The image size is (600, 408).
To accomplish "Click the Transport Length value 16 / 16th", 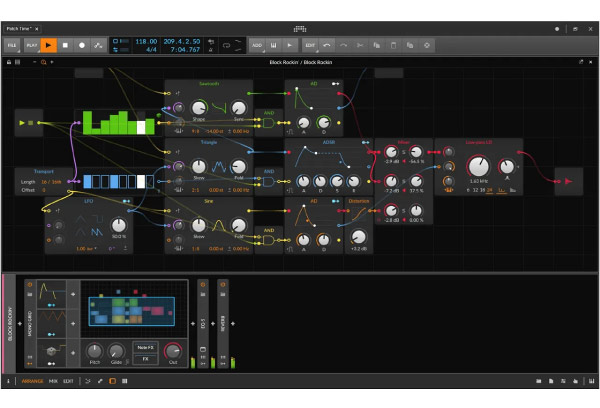I will coord(51,182).
